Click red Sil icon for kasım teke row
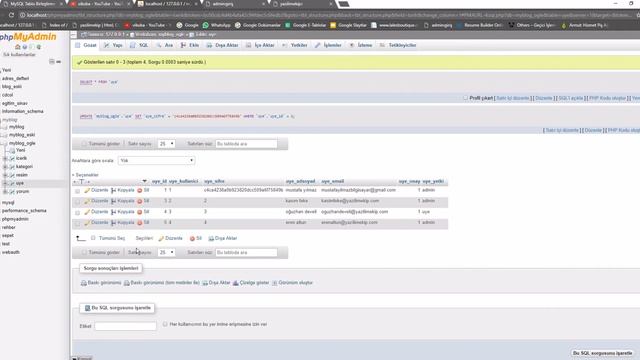Image resolution: width=640 pixels, height=360 pixels. click(x=140, y=201)
